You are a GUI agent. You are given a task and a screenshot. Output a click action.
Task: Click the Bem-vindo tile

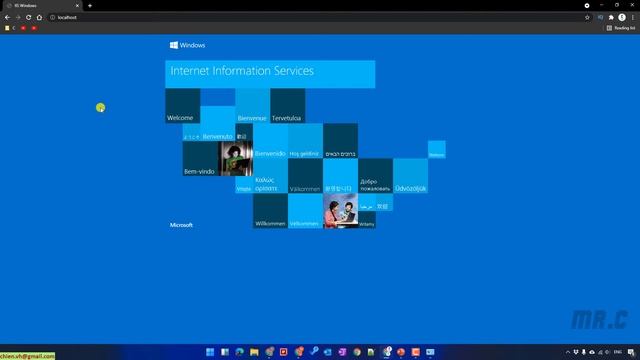click(200, 159)
